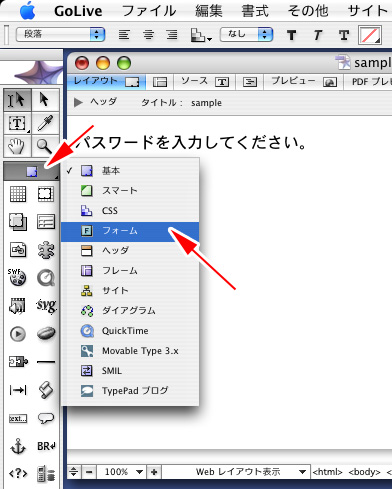392x489 pixels.
Task: Open the なし font size dropdown
Action: tap(246, 34)
